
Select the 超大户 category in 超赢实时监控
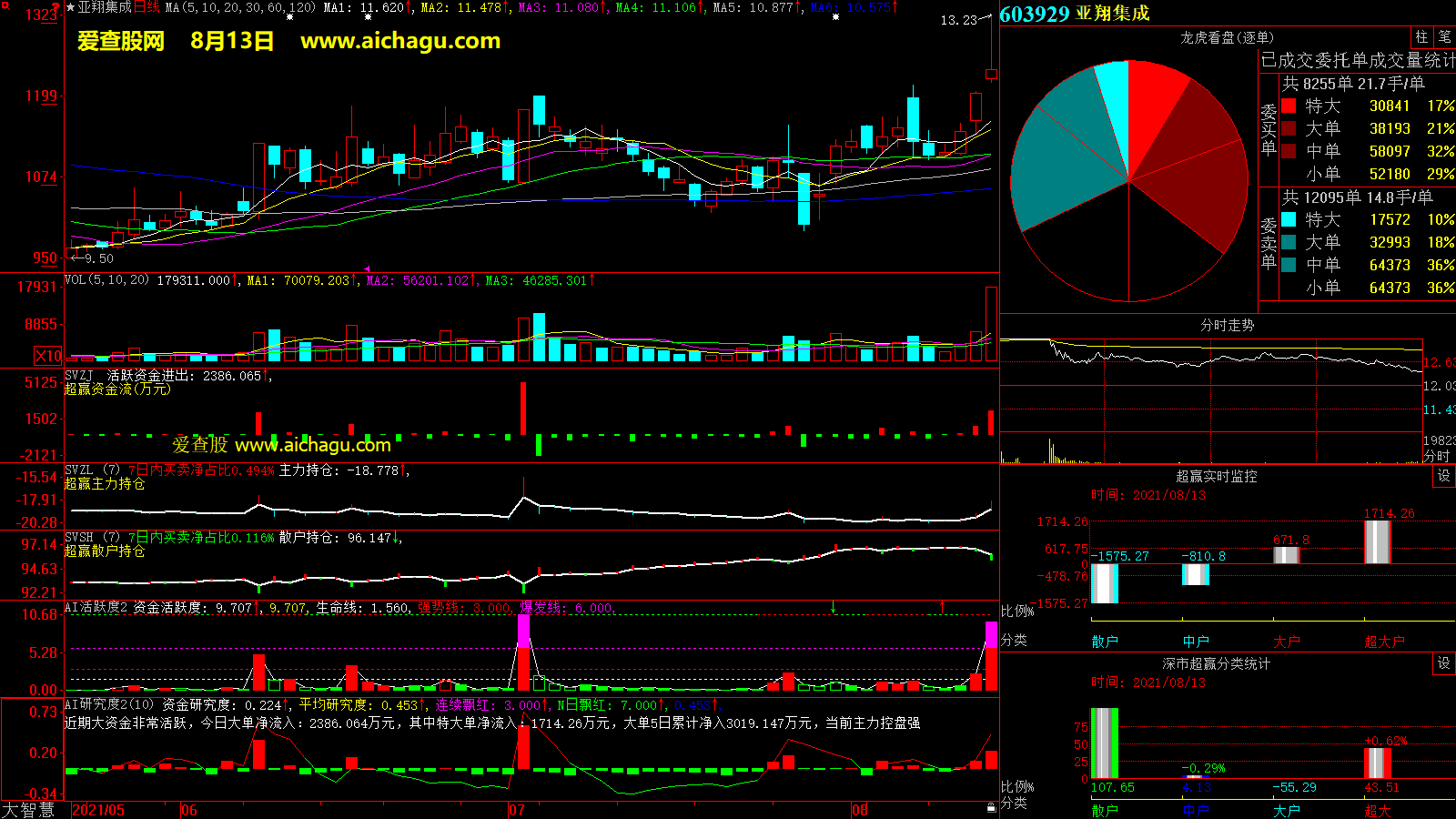pos(1384,642)
